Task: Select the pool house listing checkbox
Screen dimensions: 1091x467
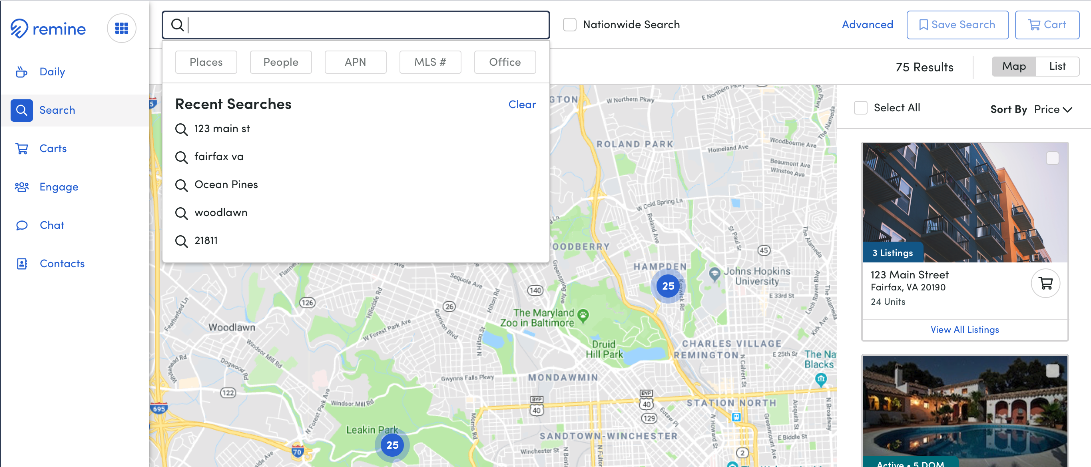Action: (x=1053, y=370)
